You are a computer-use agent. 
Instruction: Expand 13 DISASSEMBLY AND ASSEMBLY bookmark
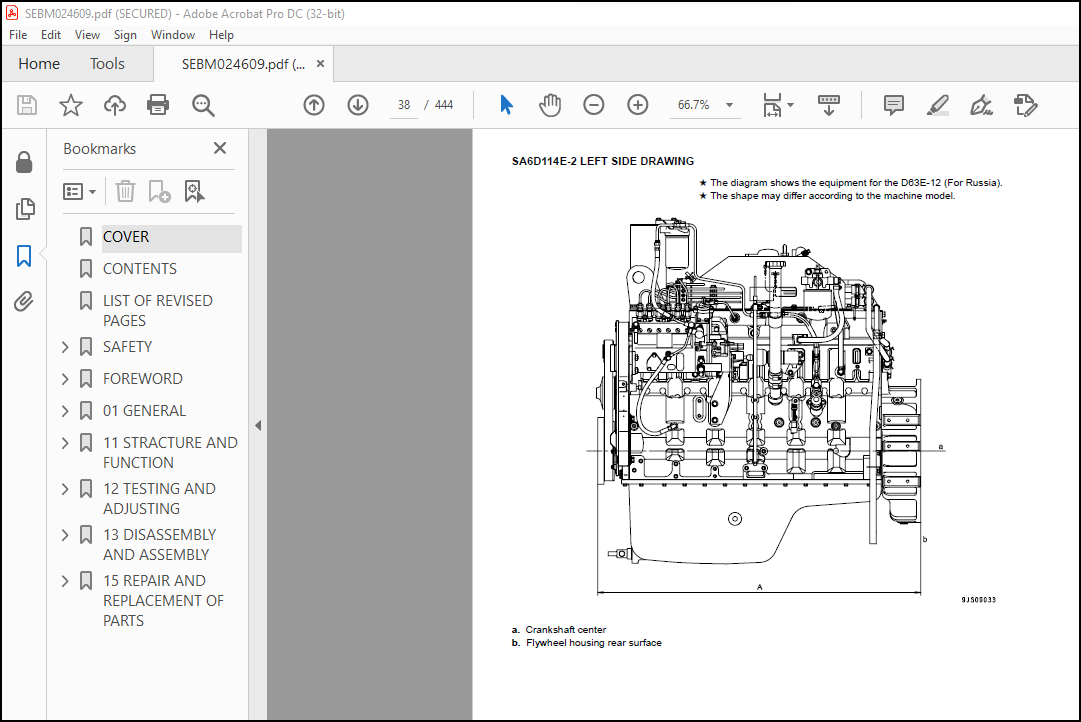65,535
